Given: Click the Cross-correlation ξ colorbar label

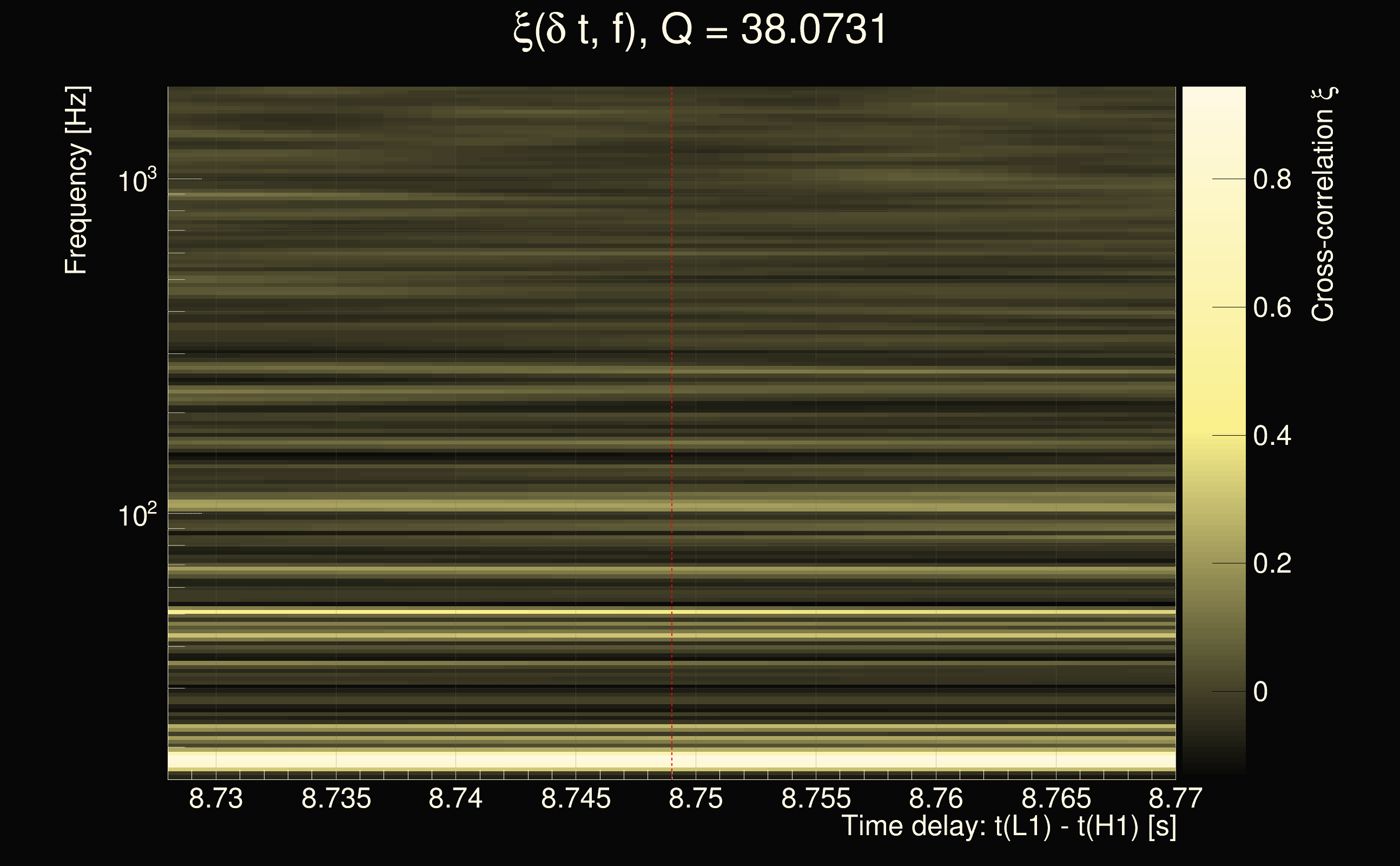Looking at the screenshot, I should tap(1323, 205).
